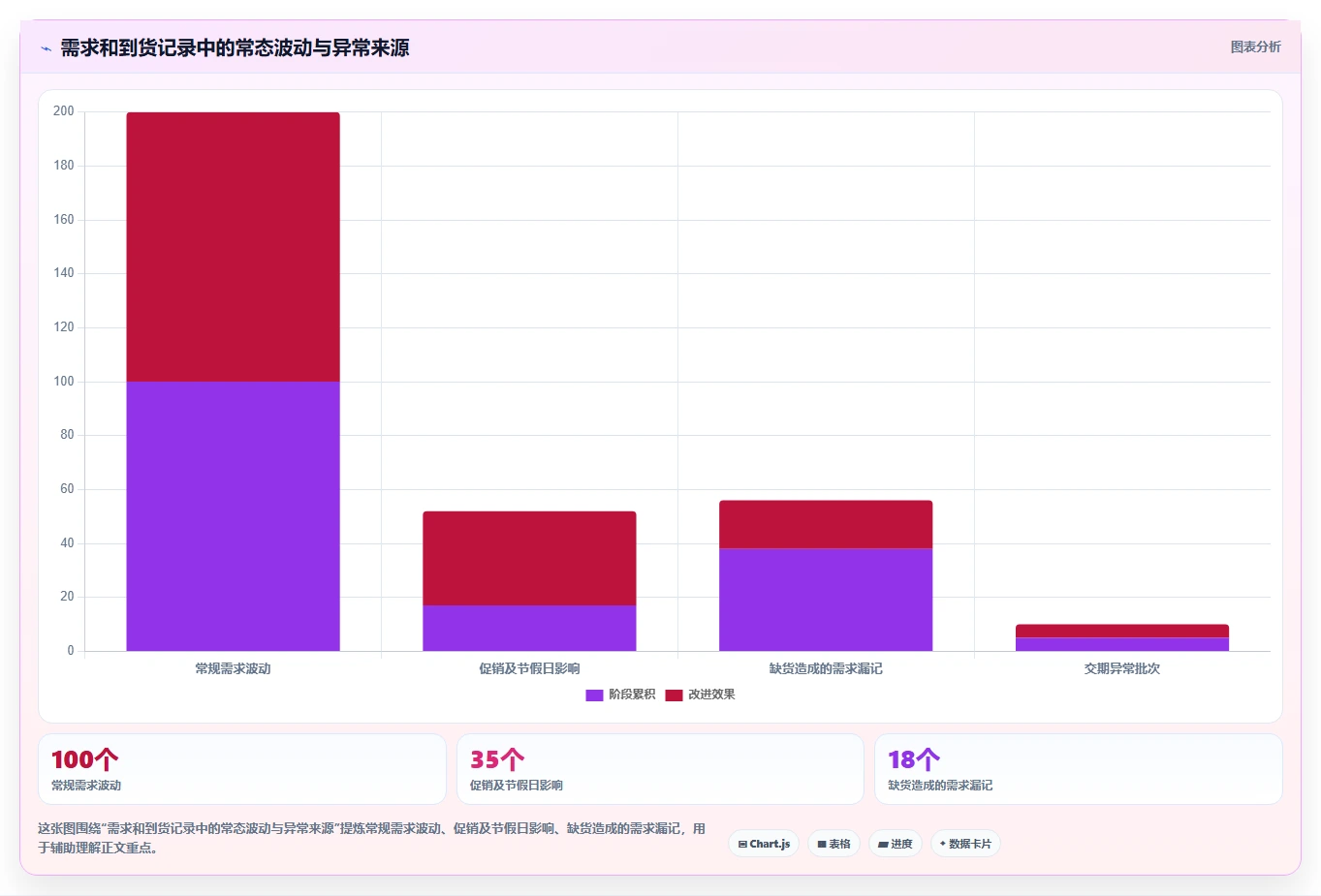The image size is (1321, 896).
Task: Click the purple 阶段累积 legend swatch
Action: click(x=594, y=695)
